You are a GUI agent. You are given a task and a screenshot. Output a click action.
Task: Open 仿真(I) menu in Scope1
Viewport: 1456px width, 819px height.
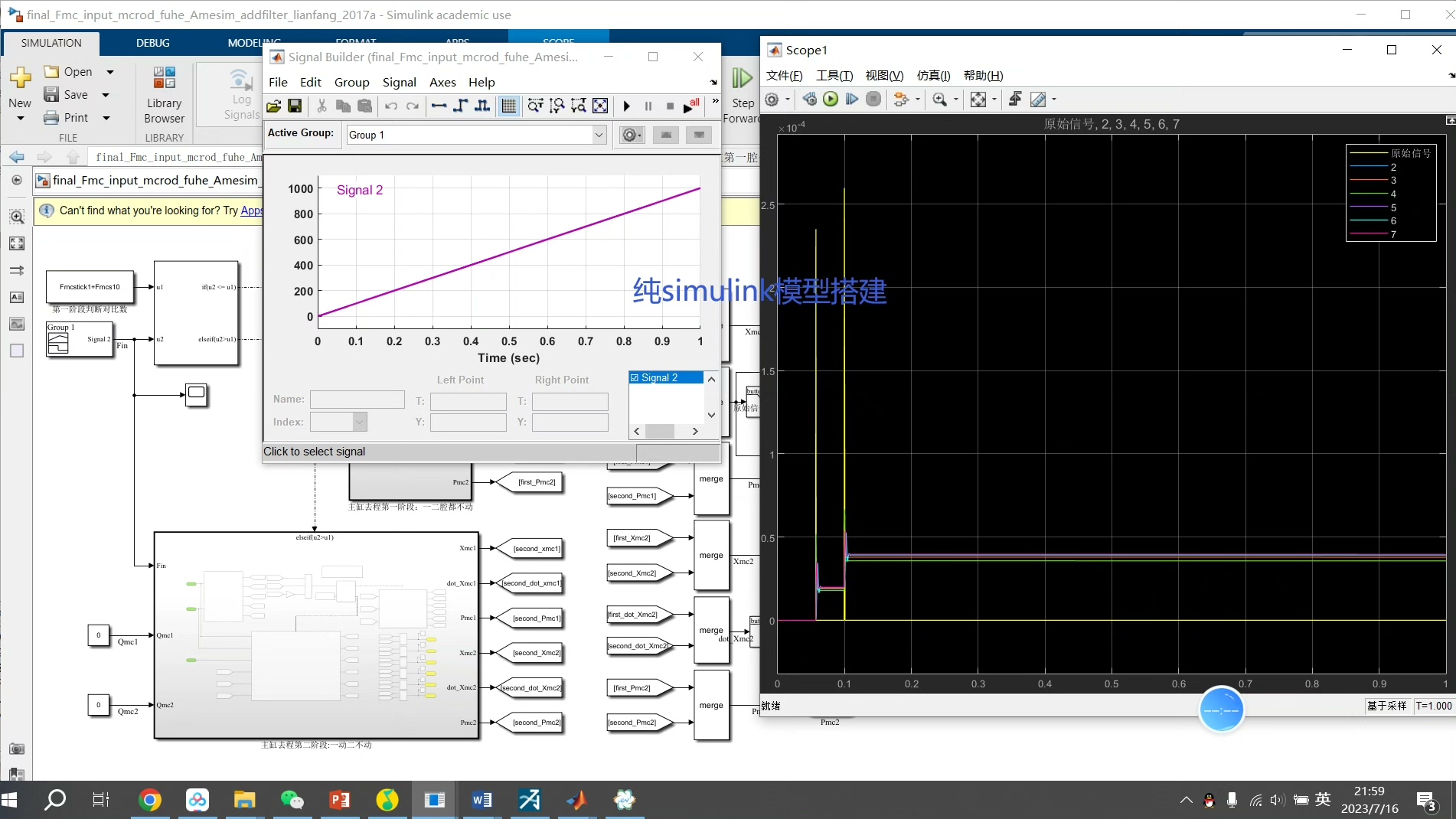[x=933, y=75]
